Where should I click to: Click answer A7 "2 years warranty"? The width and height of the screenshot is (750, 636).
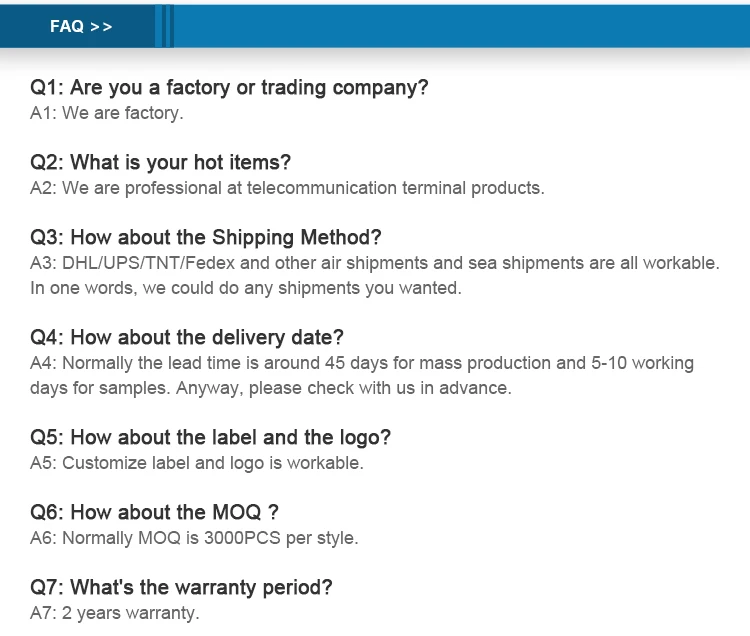pos(115,613)
